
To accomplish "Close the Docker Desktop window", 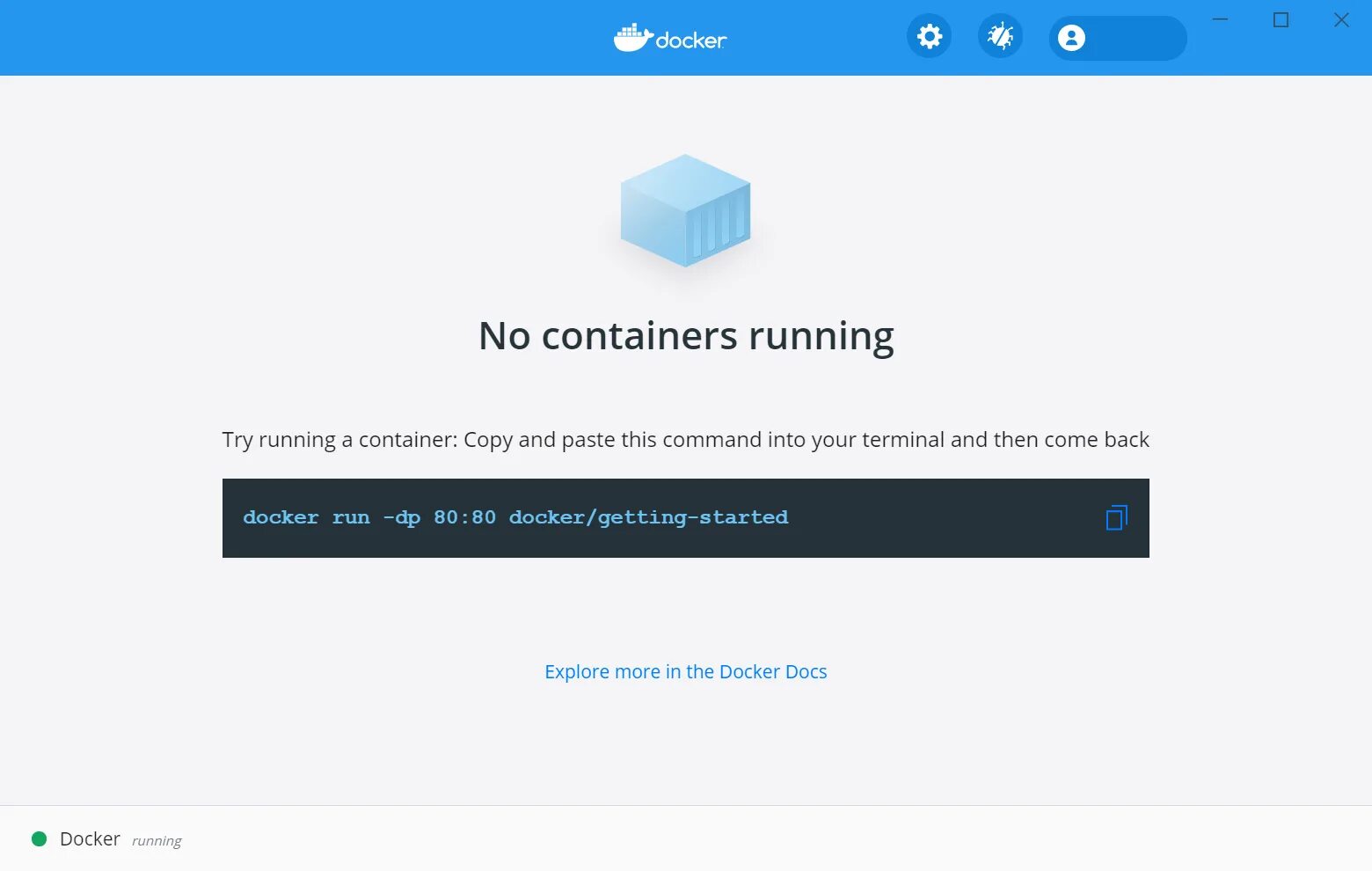I will pos(1341,19).
